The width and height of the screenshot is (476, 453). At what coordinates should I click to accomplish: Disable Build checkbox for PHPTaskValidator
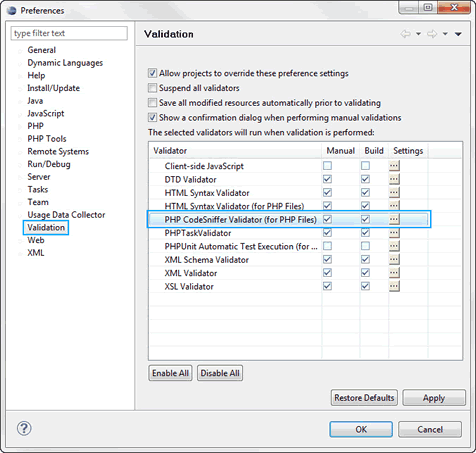point(365,233)
